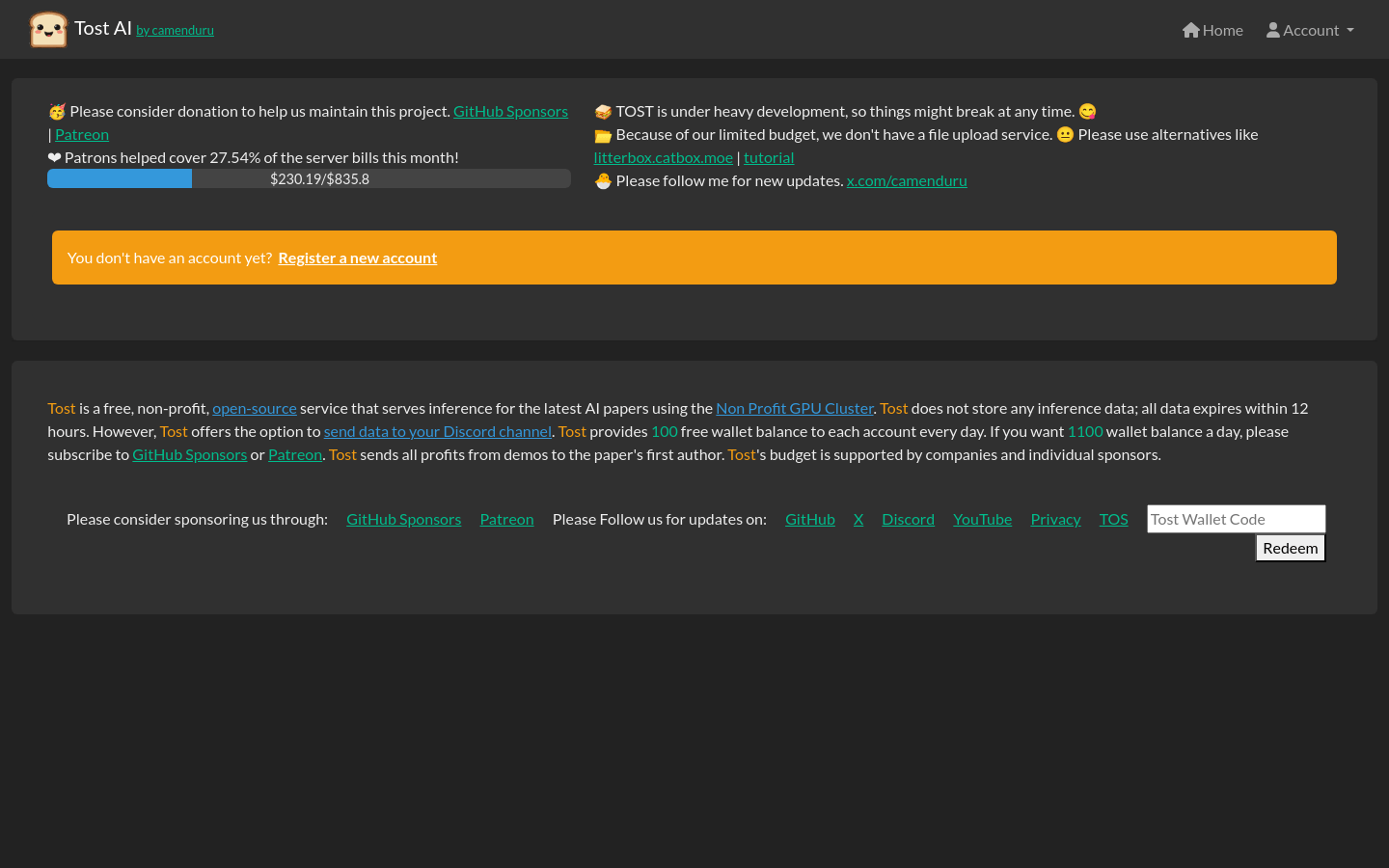The height and width of the screenshot is (868, 1389).
Task: Open the open-source link
Action: point(255,408)
